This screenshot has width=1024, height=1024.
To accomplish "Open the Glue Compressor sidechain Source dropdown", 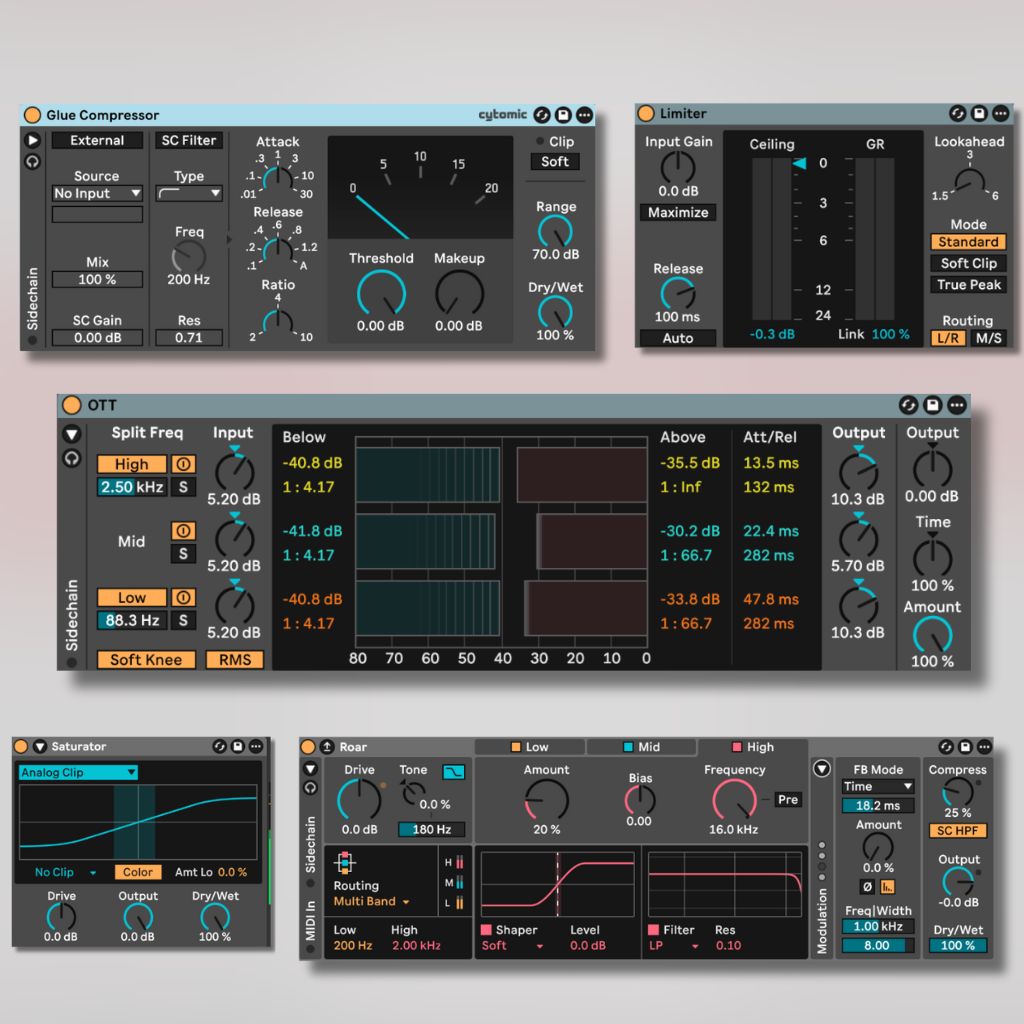I will click(x=97, y=193).
